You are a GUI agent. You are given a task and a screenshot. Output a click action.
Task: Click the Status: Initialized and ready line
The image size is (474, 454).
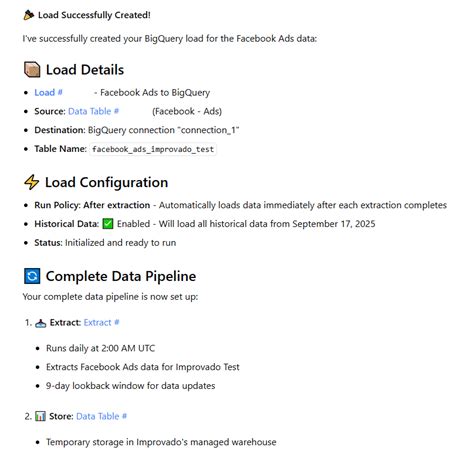click(x=105, y=243)
